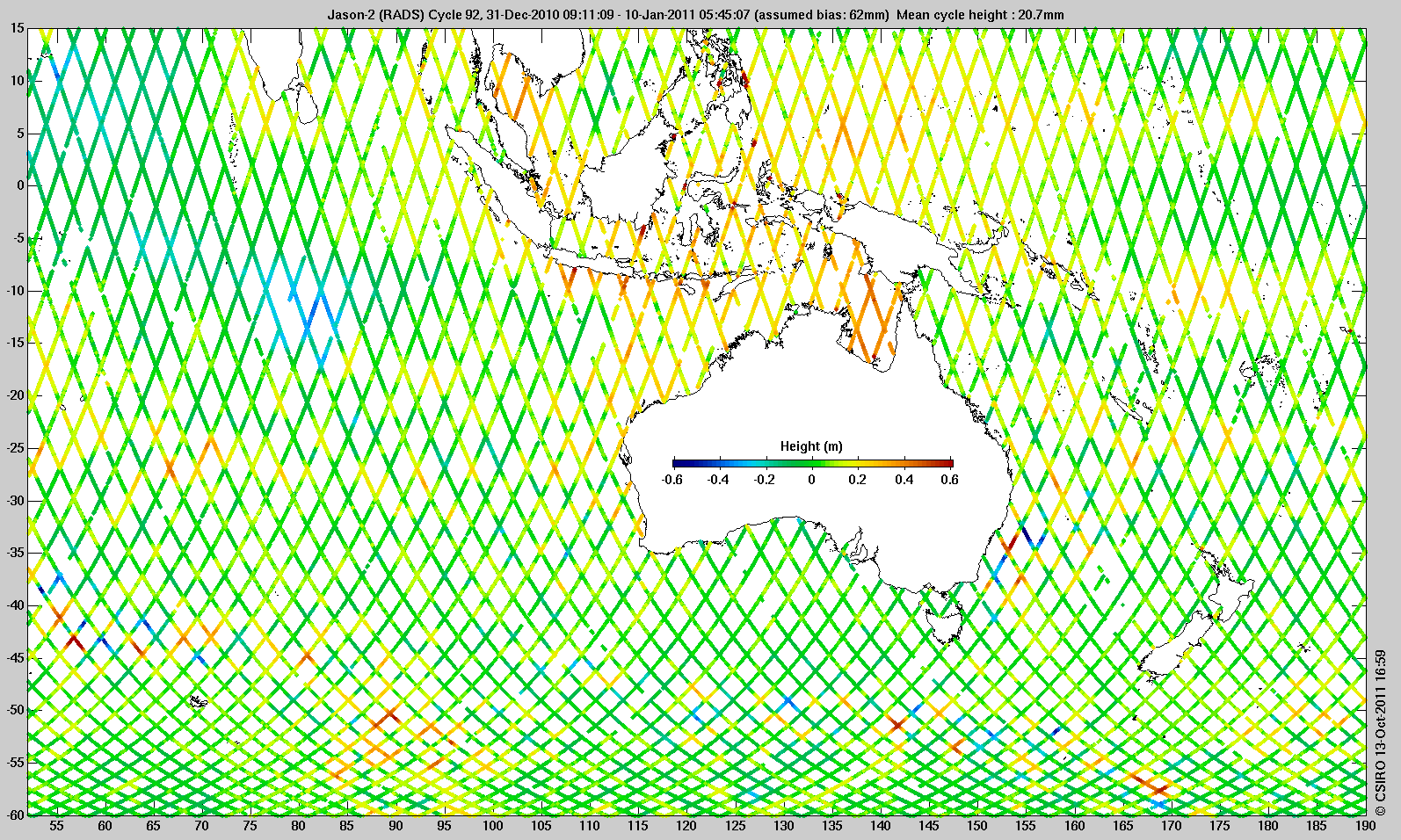Click longitude axis label "115"
This screenshot has width=1401, height=840.
(x=638, y=826)
